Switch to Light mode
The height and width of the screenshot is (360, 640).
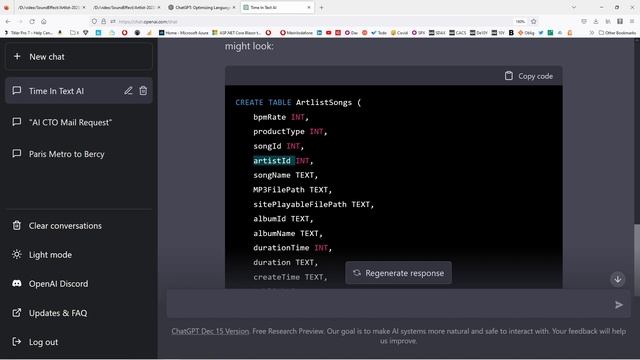(79, 255)
